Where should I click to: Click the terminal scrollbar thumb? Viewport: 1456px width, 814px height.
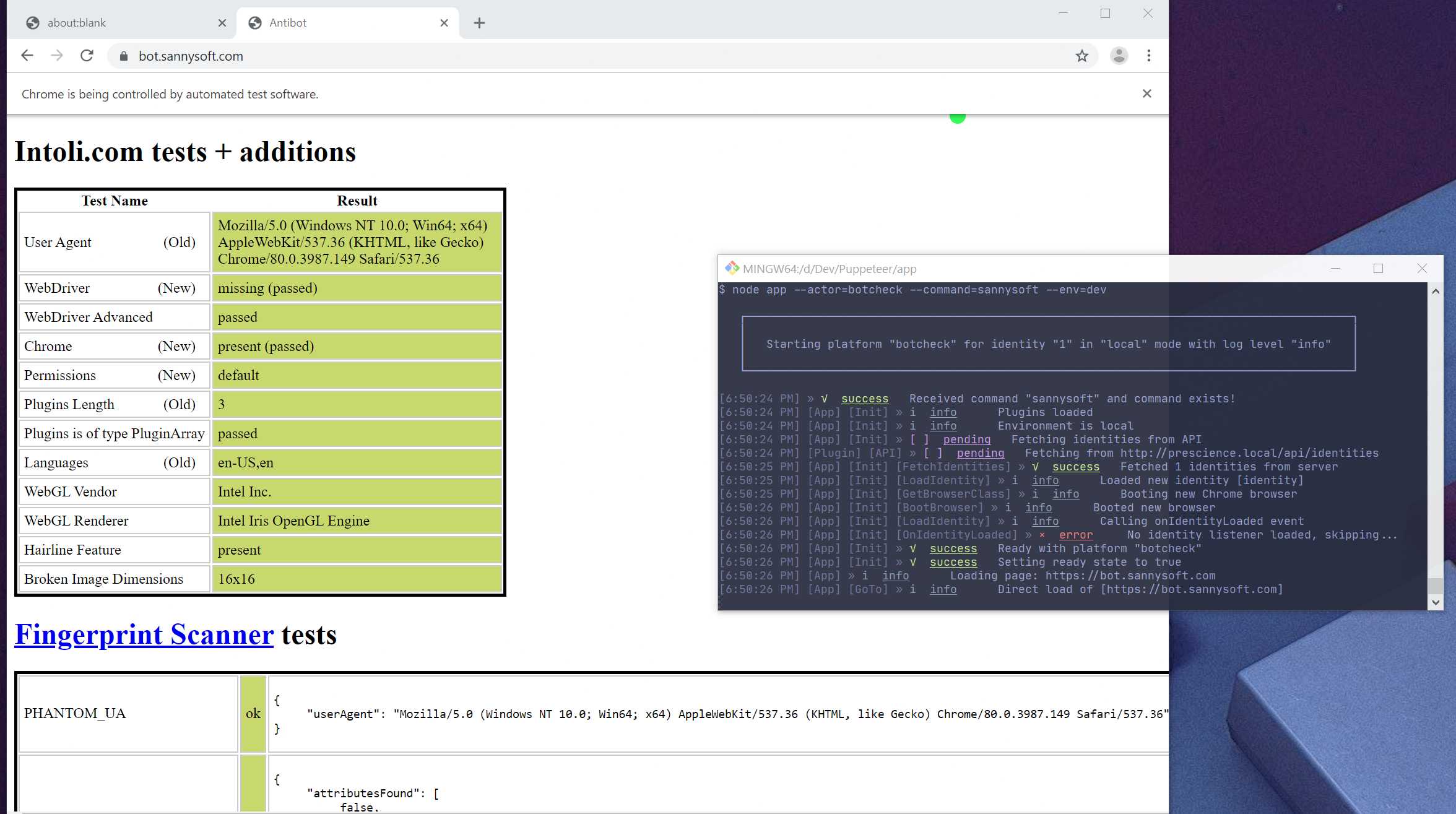click(x=1436, y=586)
